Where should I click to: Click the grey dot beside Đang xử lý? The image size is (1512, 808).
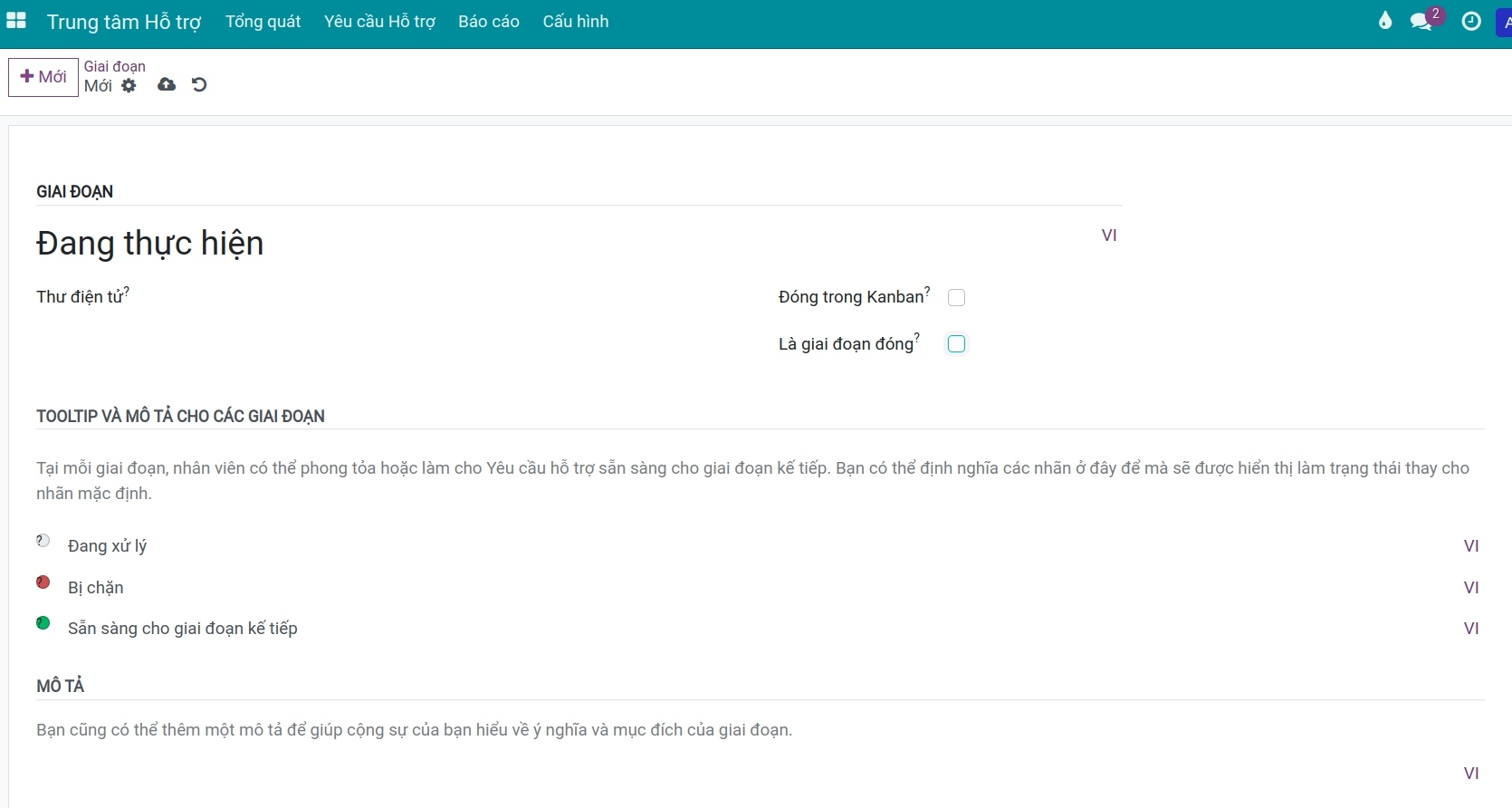43,541
